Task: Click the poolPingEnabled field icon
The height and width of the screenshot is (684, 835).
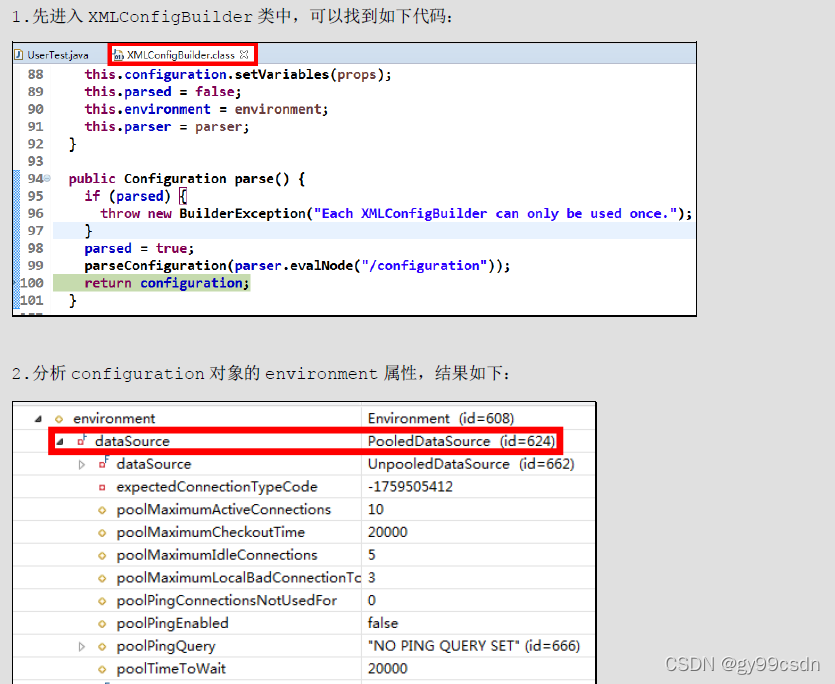Action: click(x=102, y=624)
